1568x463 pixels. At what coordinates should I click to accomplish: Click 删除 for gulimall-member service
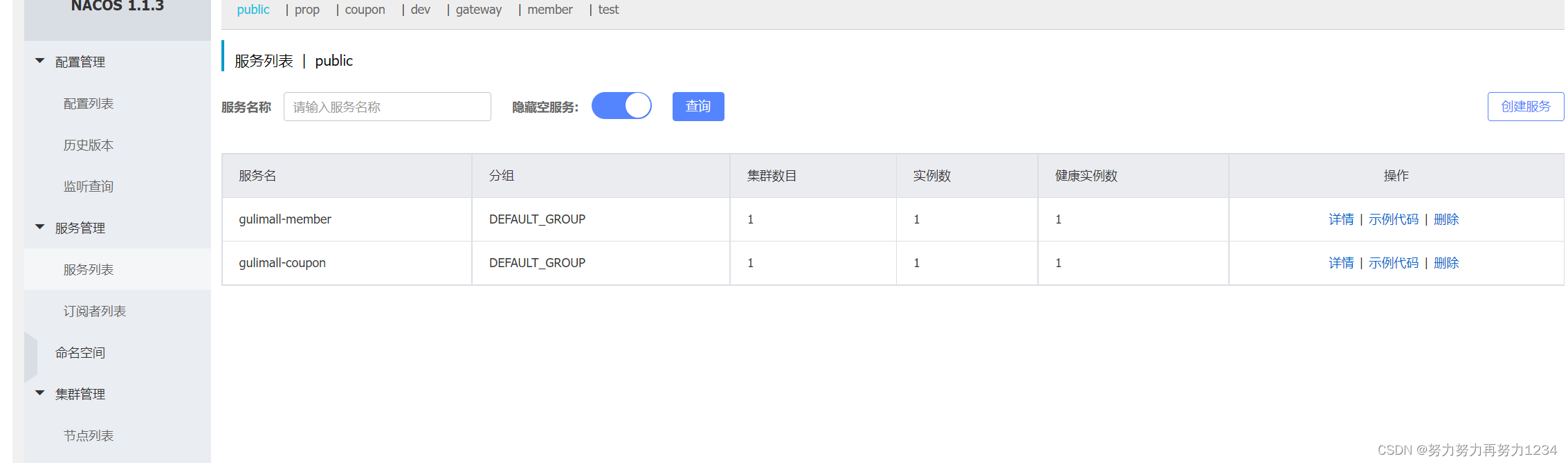pyautogui.click(x=1446, y=219)
